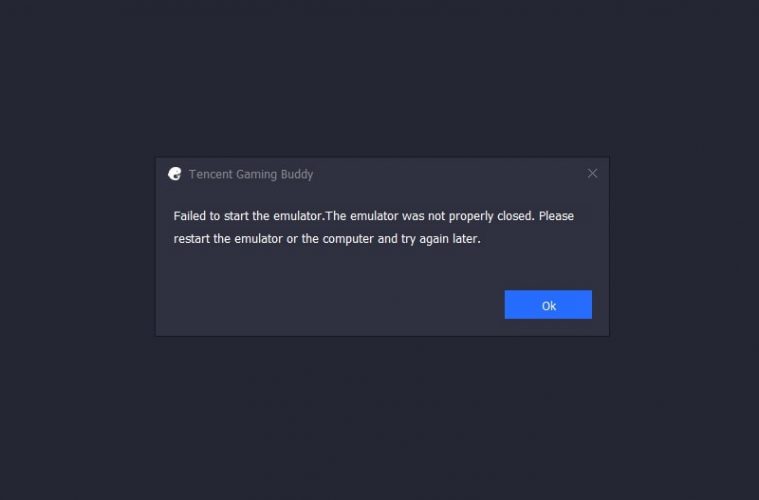The width and height of the screenshot is (759, 500).
Task: Click the word "Tencent" in the title
Action: [x=211, y=174]
